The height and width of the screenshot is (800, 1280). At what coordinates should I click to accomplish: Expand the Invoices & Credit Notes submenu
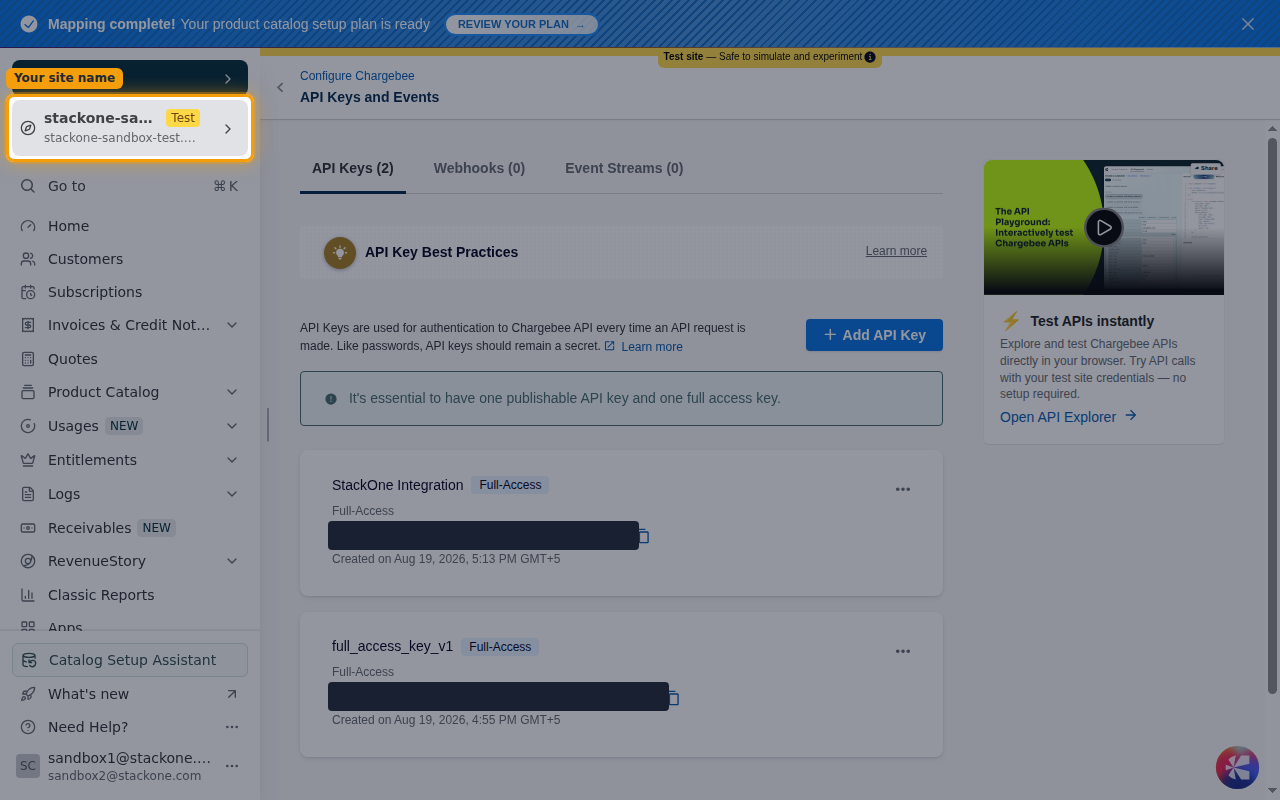232,325
